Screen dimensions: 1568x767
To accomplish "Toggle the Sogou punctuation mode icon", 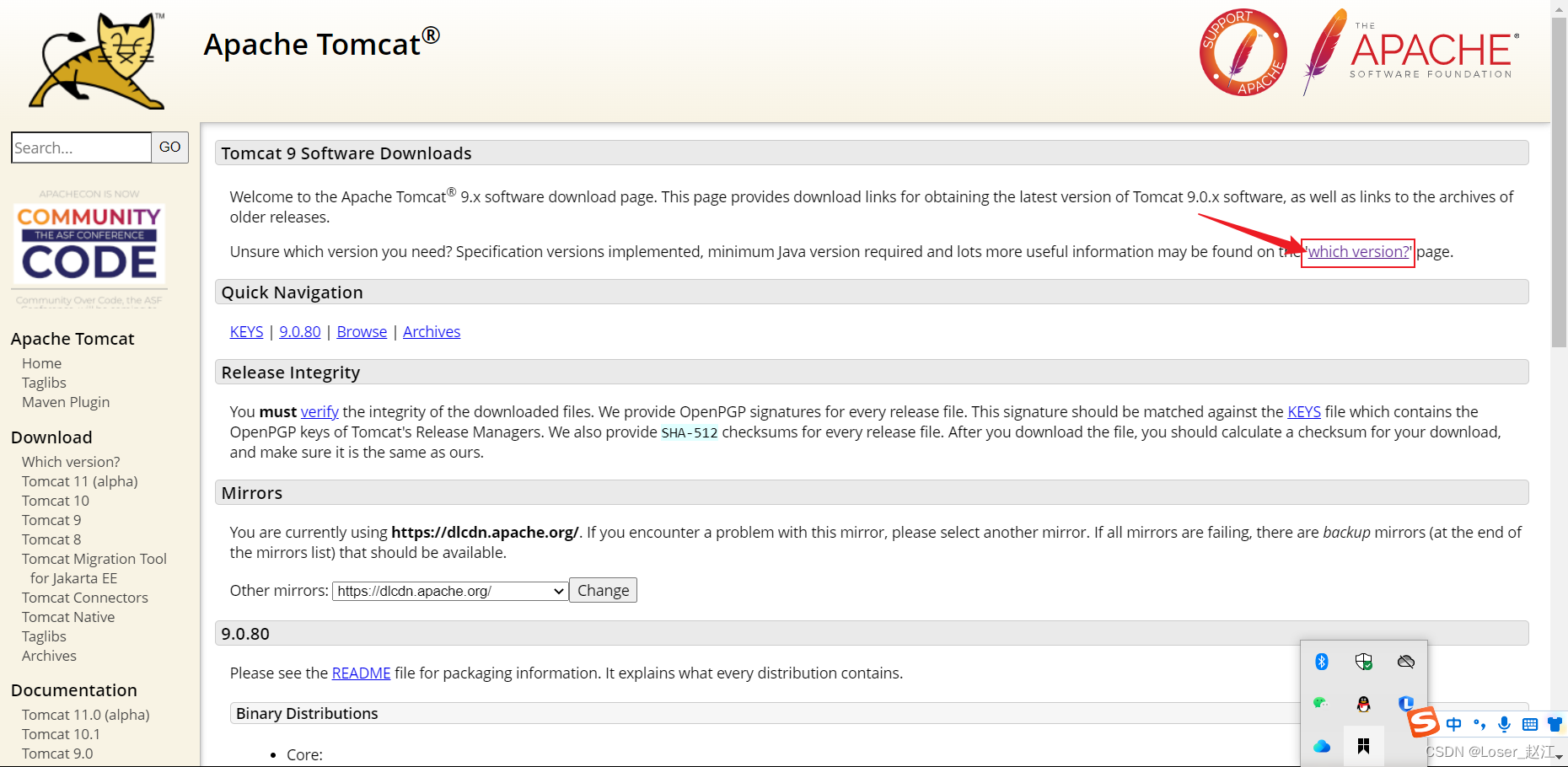I will [1479, 724].
